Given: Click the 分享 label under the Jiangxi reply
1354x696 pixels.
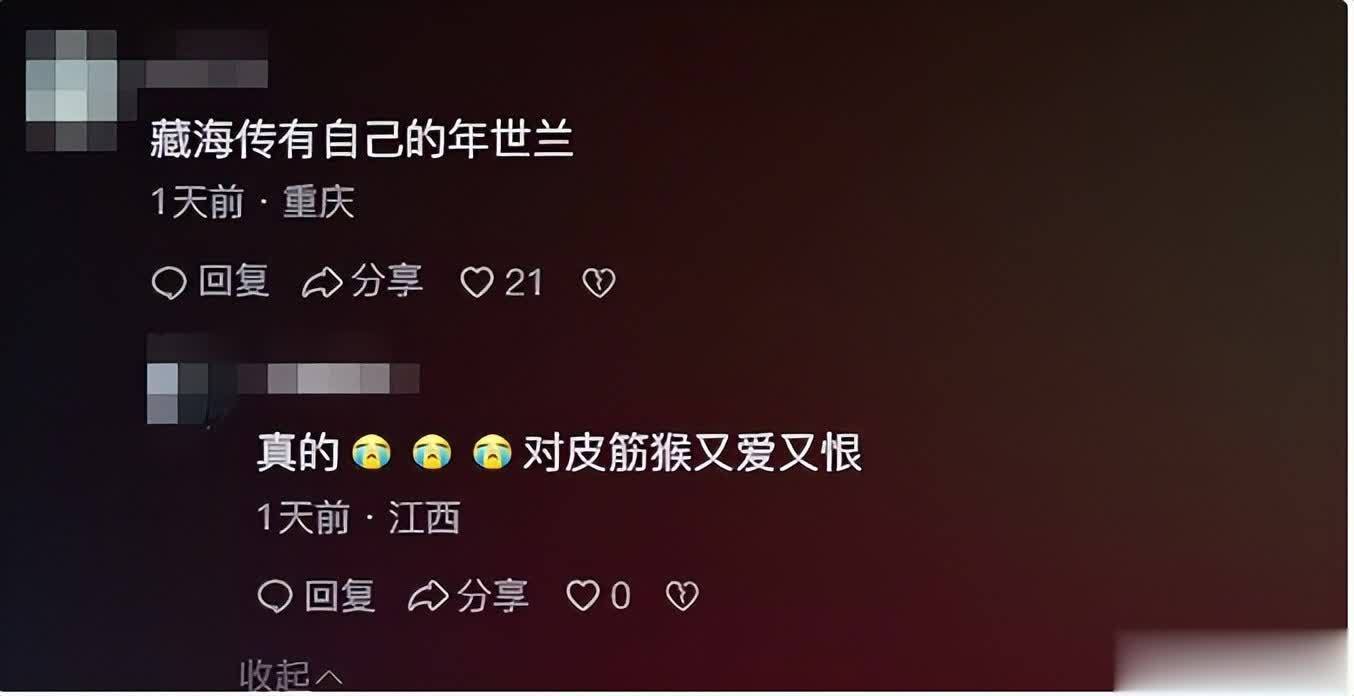Looking at the screenshot, I should [493, 596].
